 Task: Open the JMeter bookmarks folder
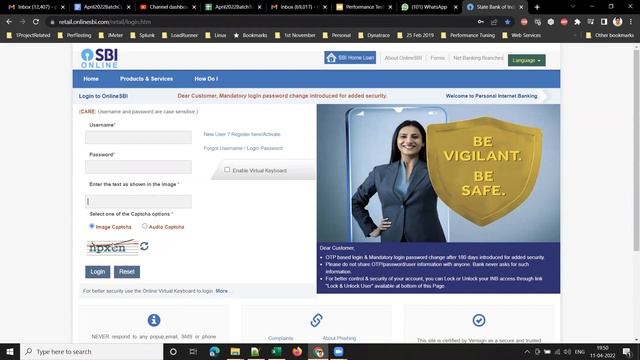[x=111, y=35]
